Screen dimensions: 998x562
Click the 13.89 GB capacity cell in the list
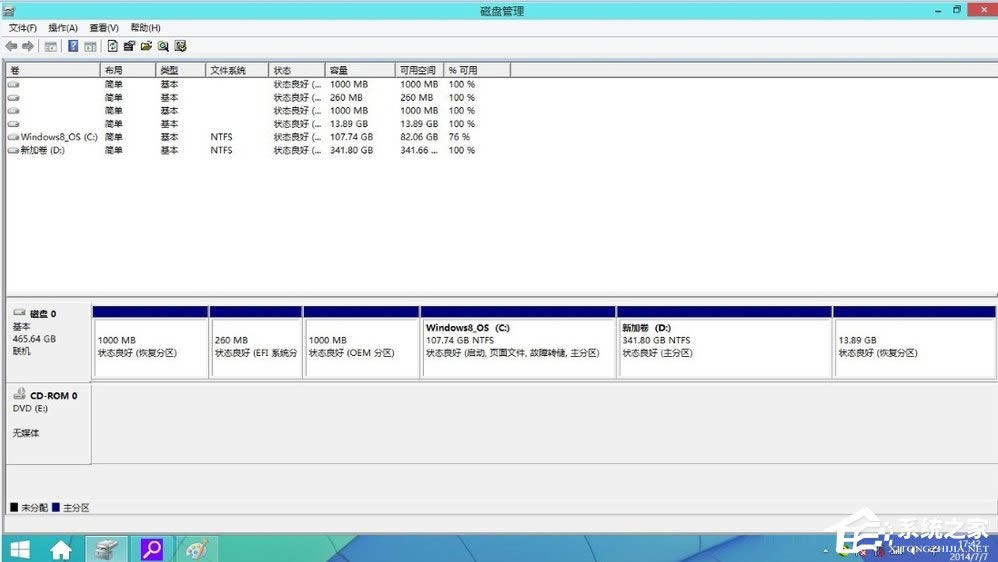349,123
